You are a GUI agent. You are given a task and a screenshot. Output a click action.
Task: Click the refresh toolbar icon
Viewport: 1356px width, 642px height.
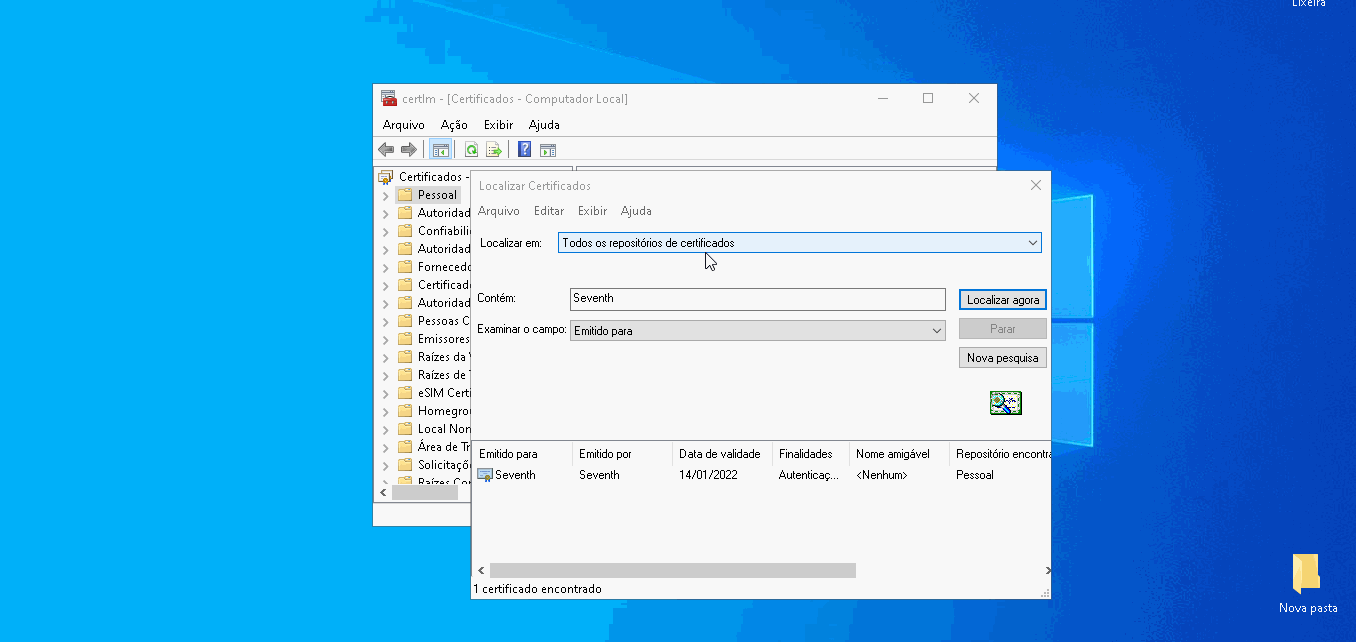point(471,150)
